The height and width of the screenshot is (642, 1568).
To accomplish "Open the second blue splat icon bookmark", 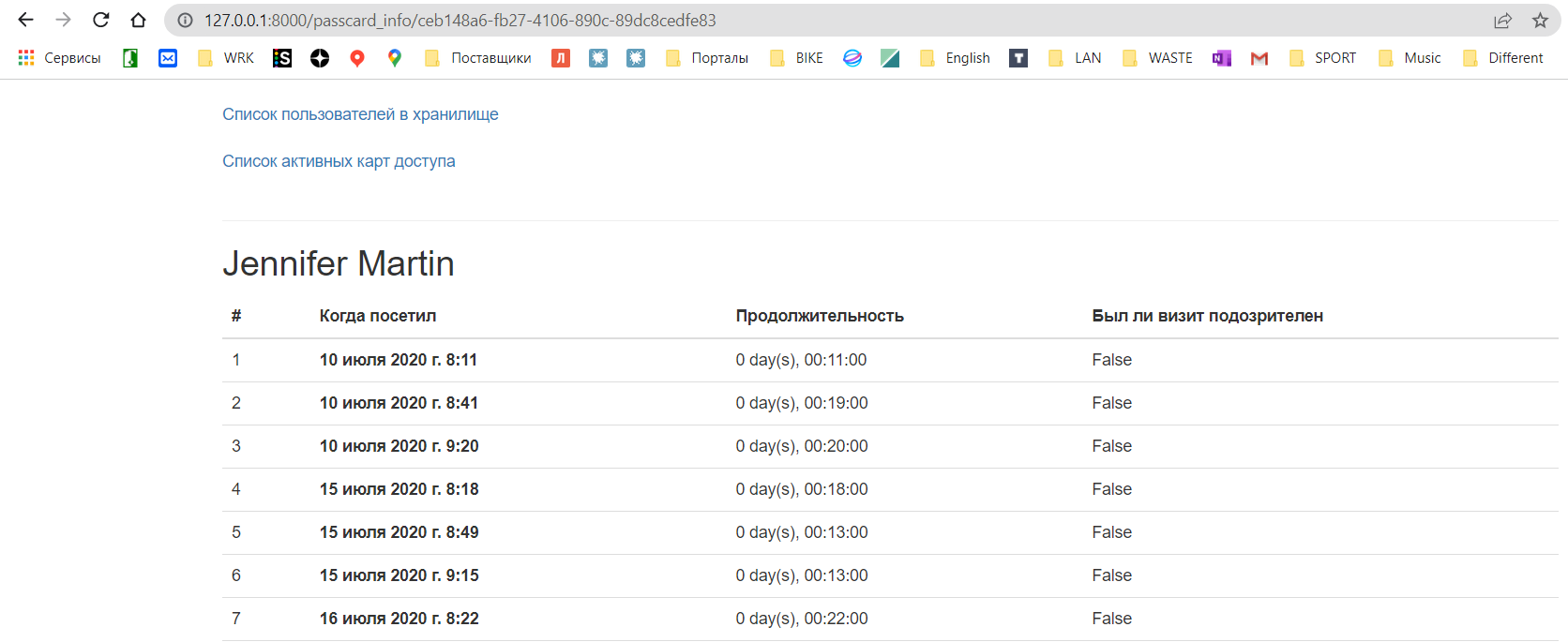I will tap(636, 58).
